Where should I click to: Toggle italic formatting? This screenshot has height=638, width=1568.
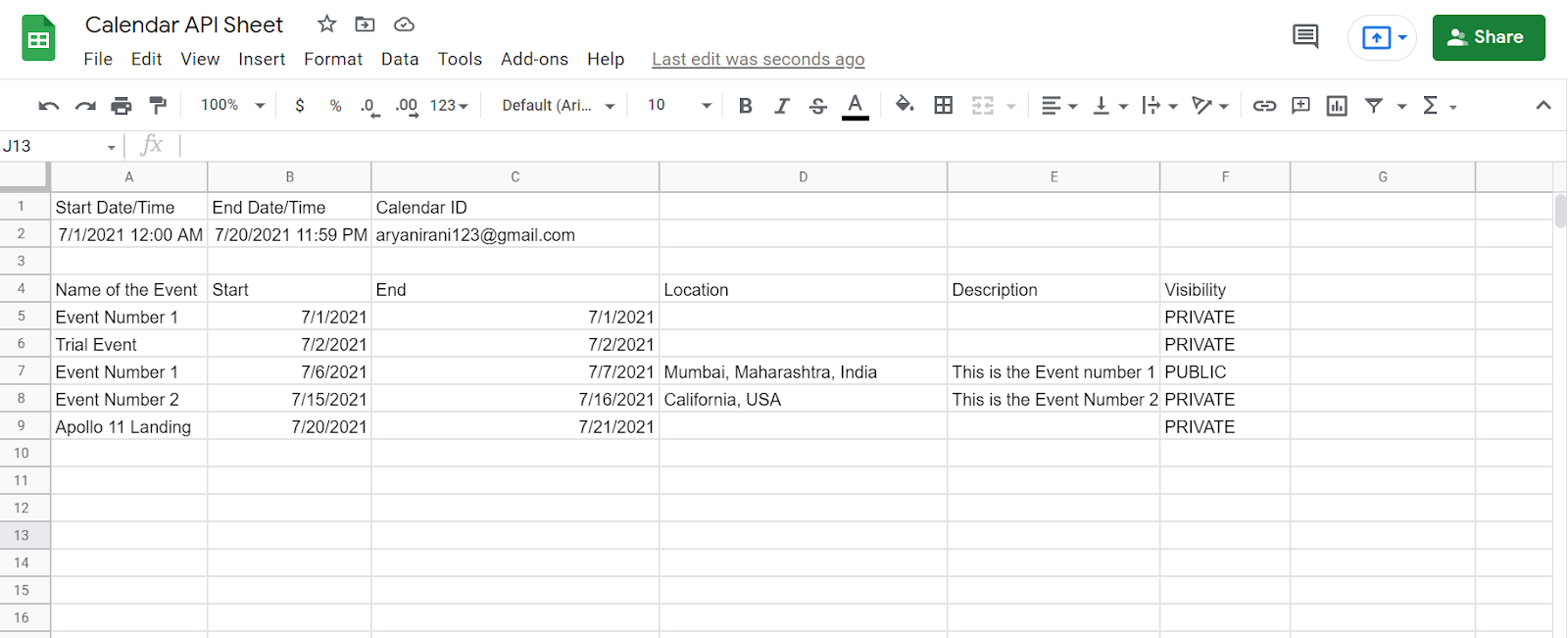[x=781, y=106]
